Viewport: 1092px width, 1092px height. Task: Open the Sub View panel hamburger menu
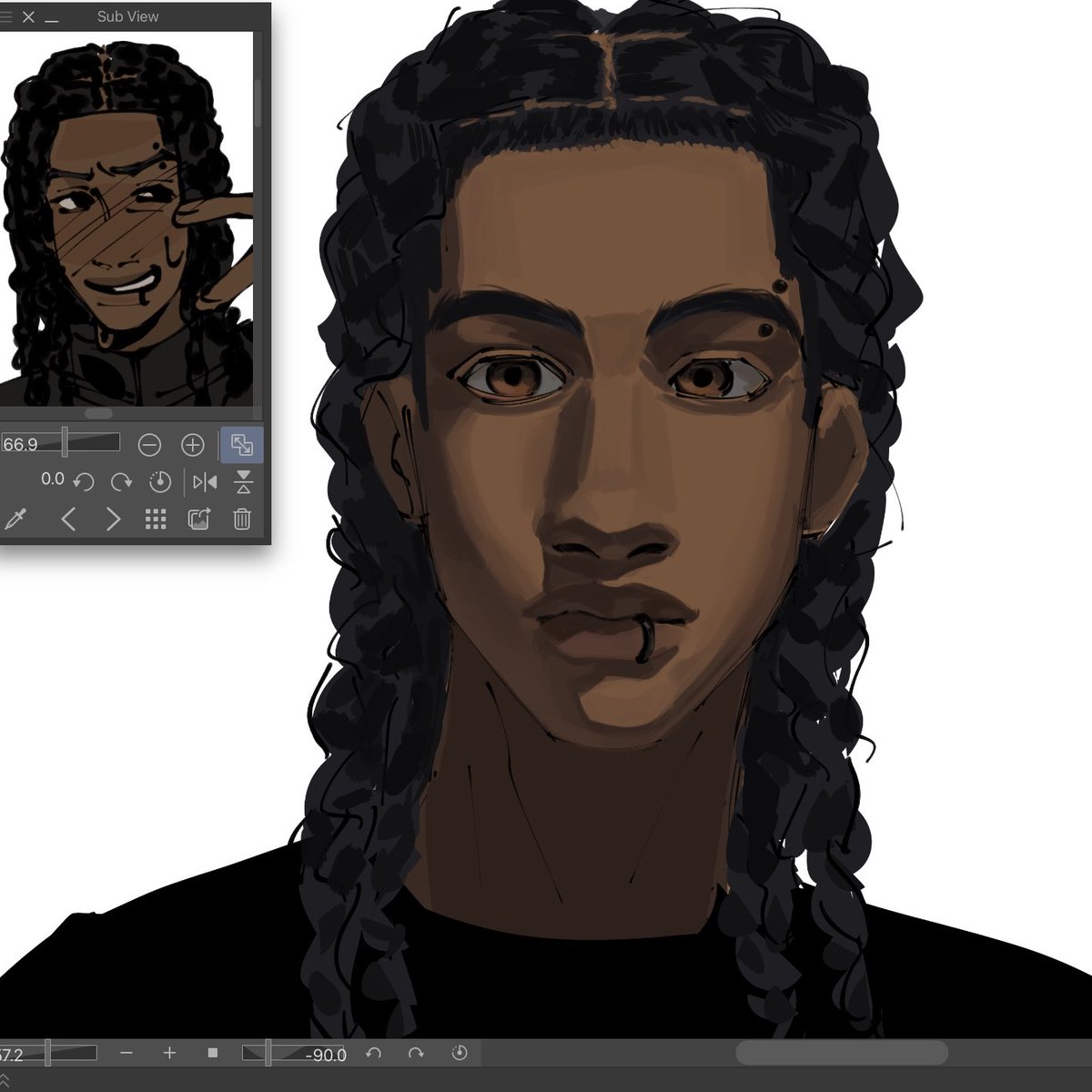[7, 15]
